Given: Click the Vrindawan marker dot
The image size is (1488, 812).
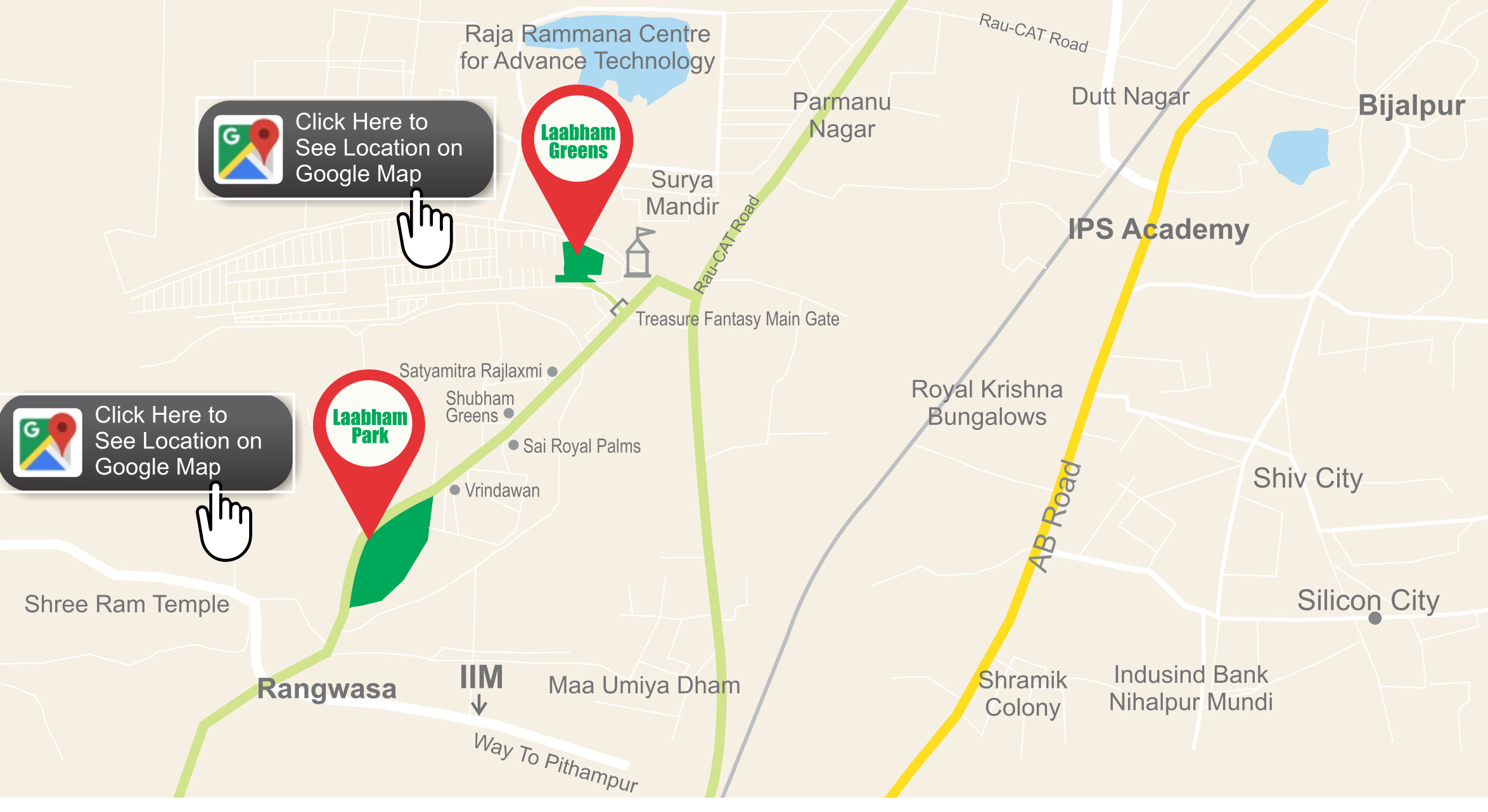Looking at the screenshot, I should click(x=454, y=490).
